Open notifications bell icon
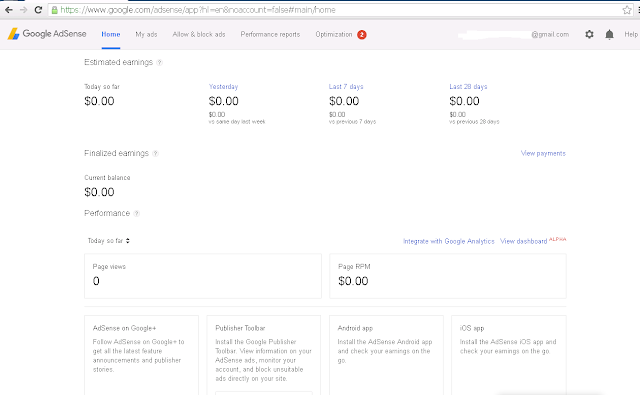Screen dimensions: 640x395 point(609,34)
